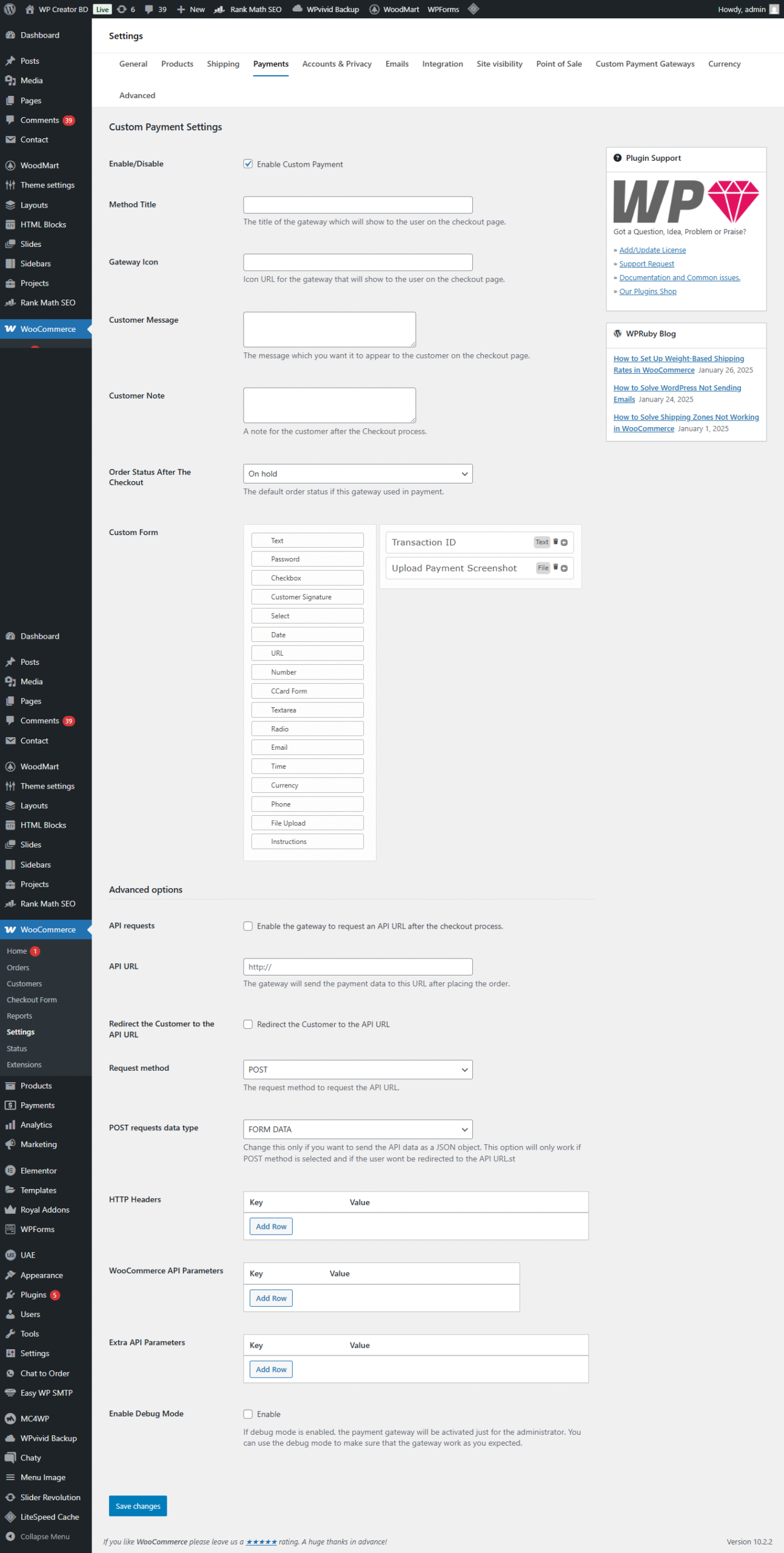Click trash icon on Upload Payment Screenshot field
784x1553 pixels.
pos(555,567)
